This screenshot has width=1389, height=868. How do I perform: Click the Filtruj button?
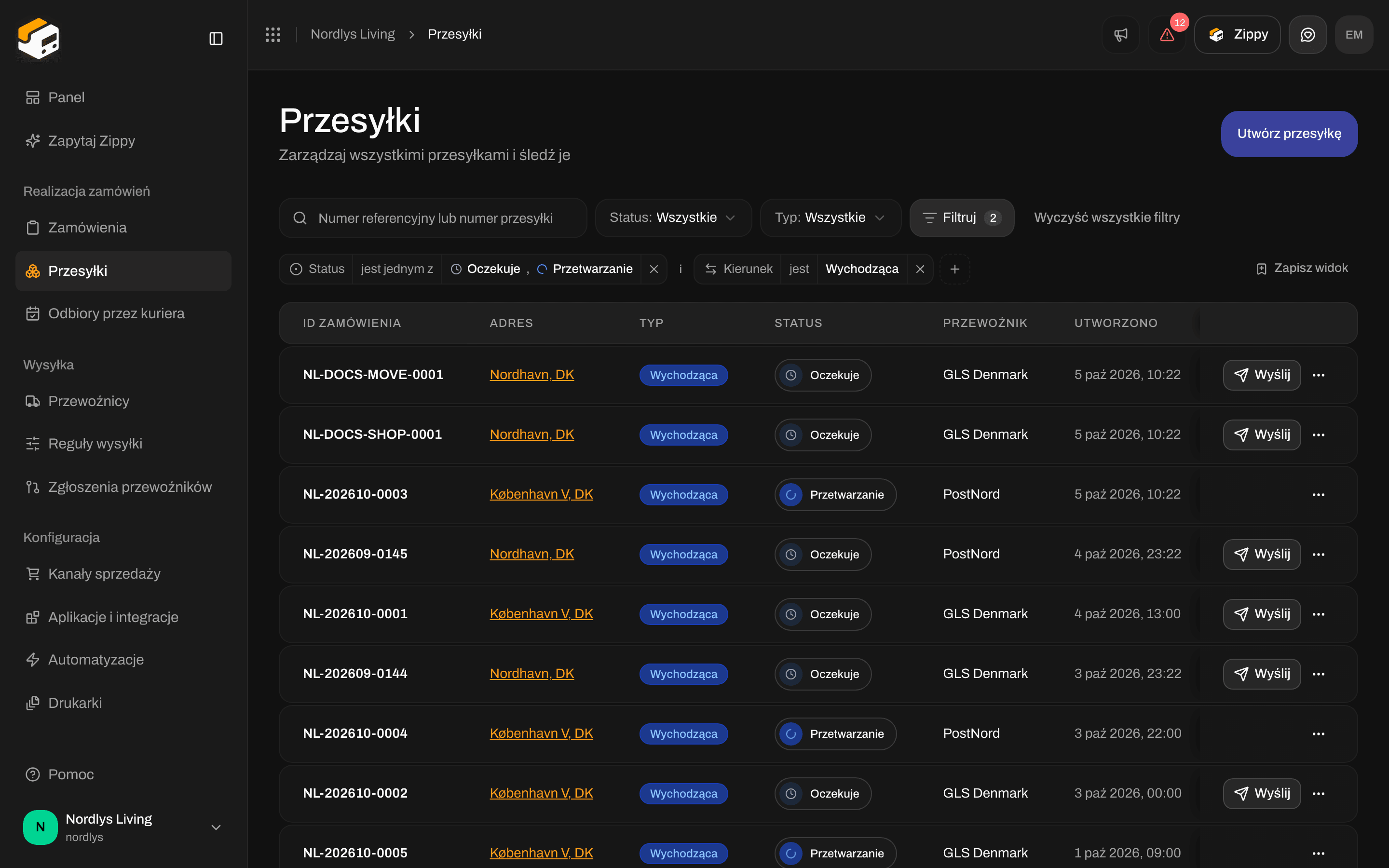point(962,217)
